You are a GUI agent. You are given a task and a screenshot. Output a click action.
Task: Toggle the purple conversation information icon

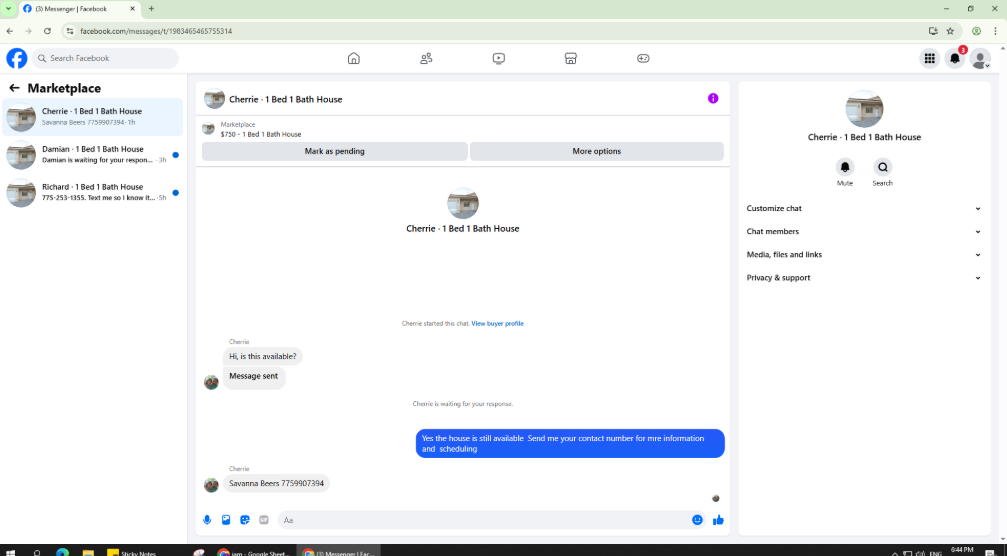[x=713, y=98]
